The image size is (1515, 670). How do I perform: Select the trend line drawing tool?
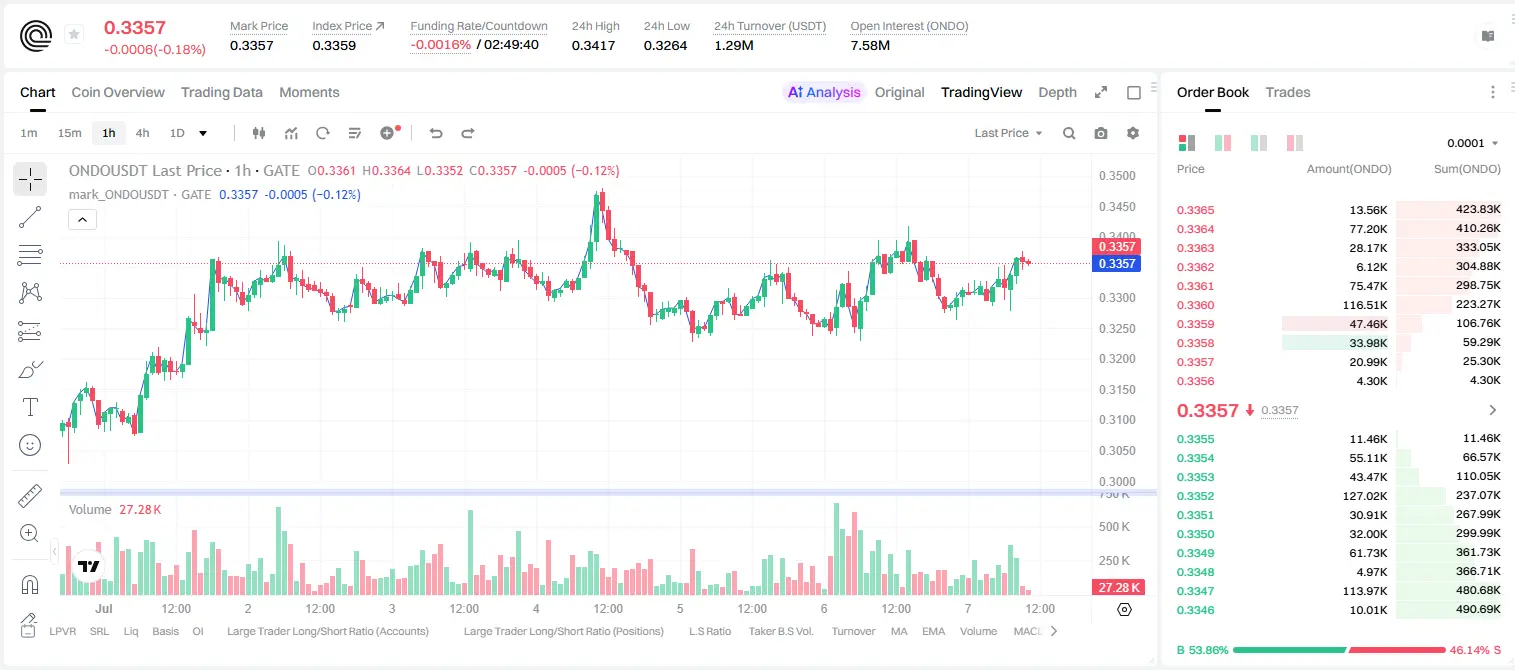(x=30, y=217)
